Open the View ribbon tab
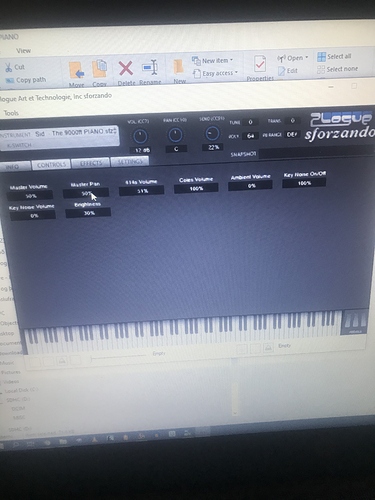Screen dimensions: 375x500 point(23,51)
